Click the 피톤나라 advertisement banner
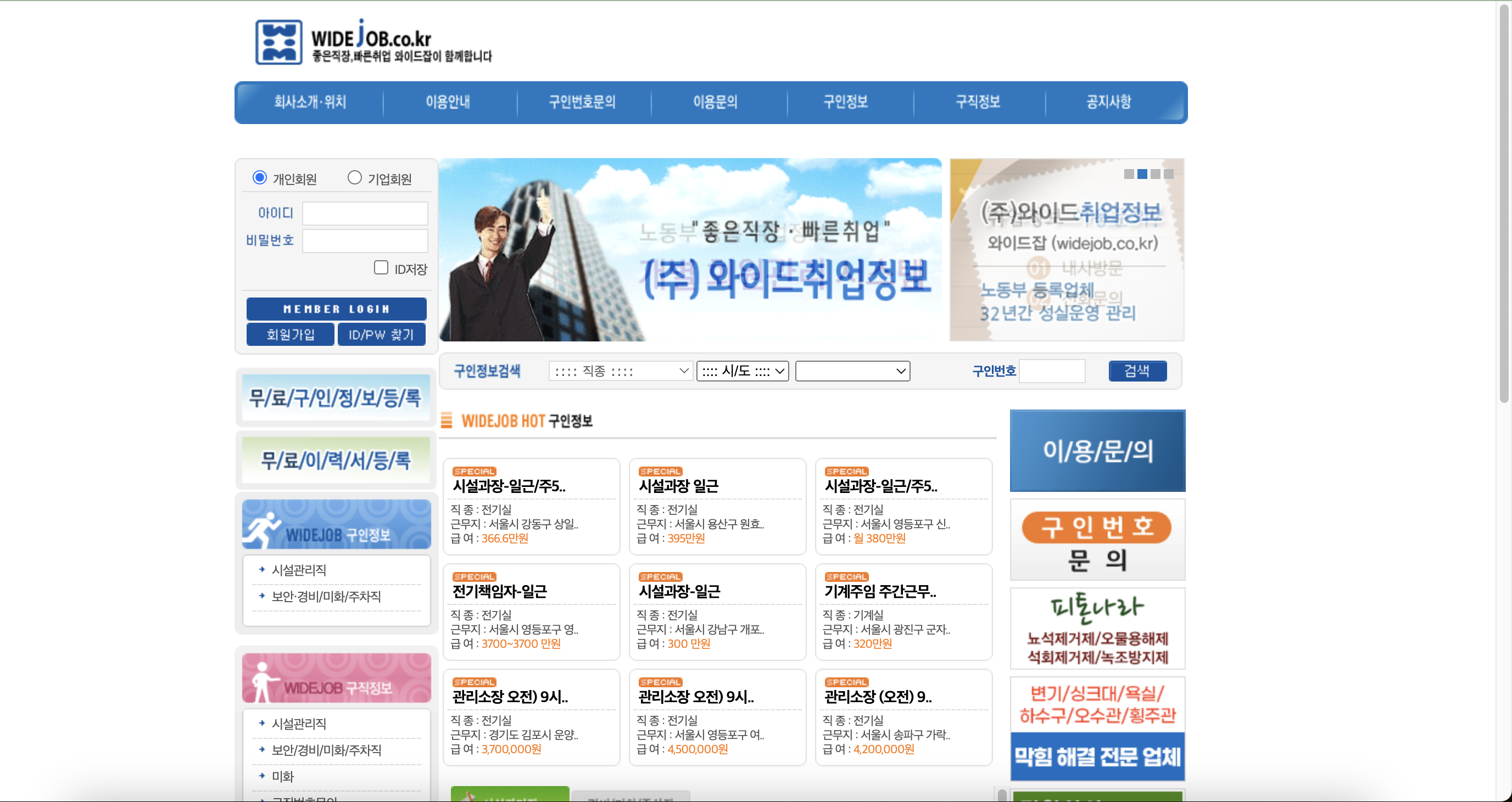Image resolution: width=1512 pixels, height=802 pixels. 1097,629
